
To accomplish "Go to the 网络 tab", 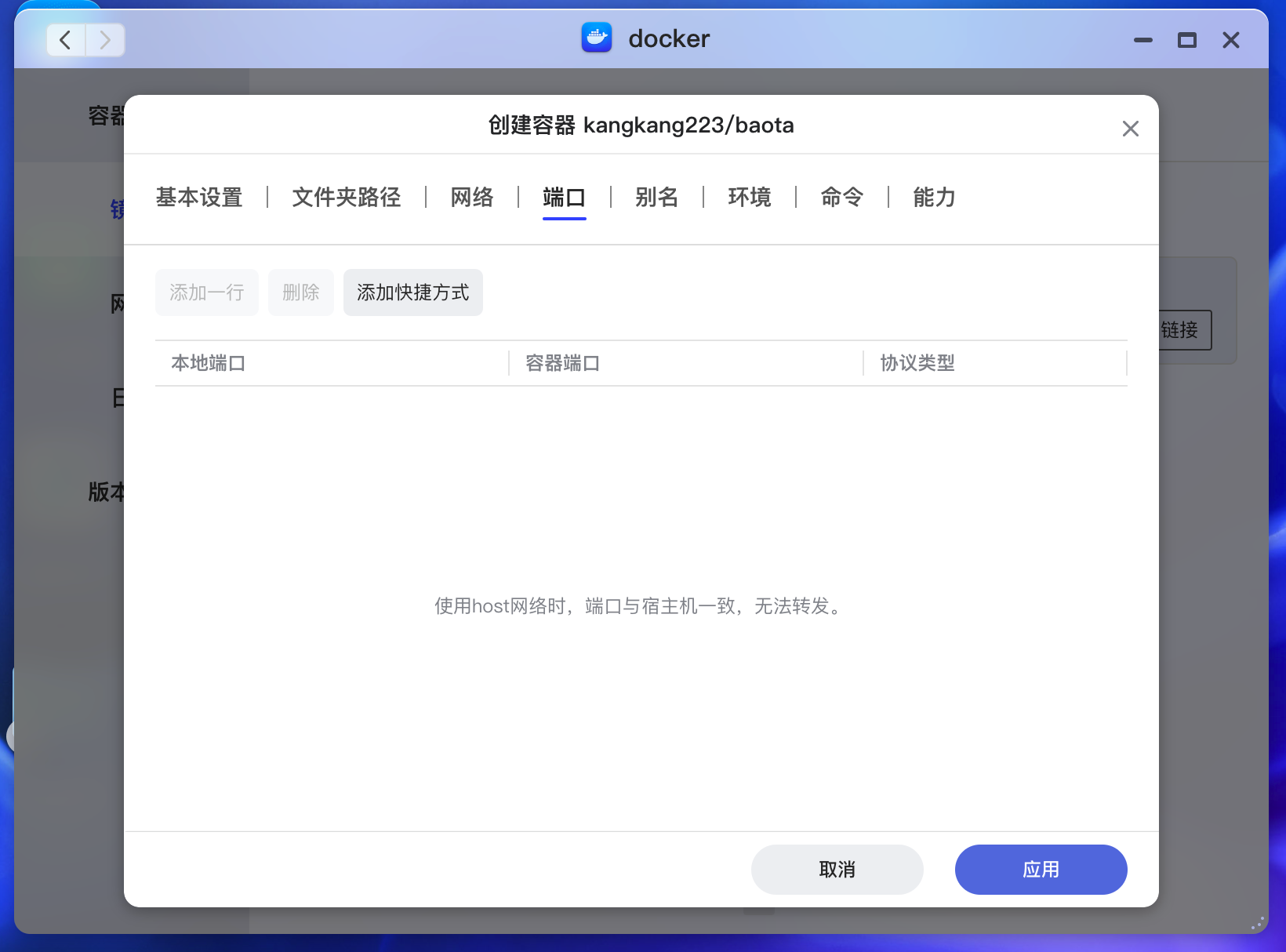I will coord(472,197).
